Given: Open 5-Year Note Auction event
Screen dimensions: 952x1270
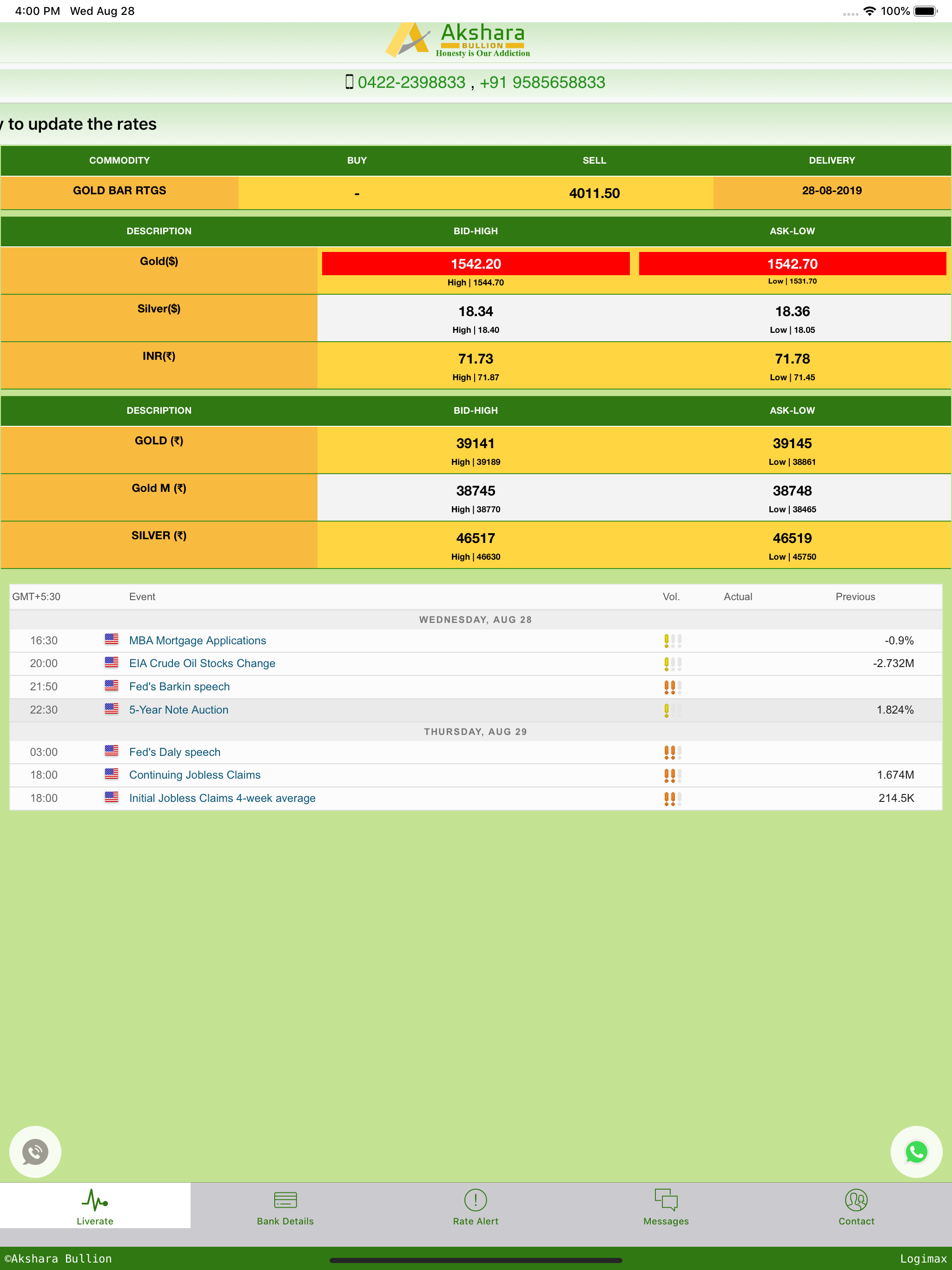Looking at the screenshot, I should tap(178, 710).
